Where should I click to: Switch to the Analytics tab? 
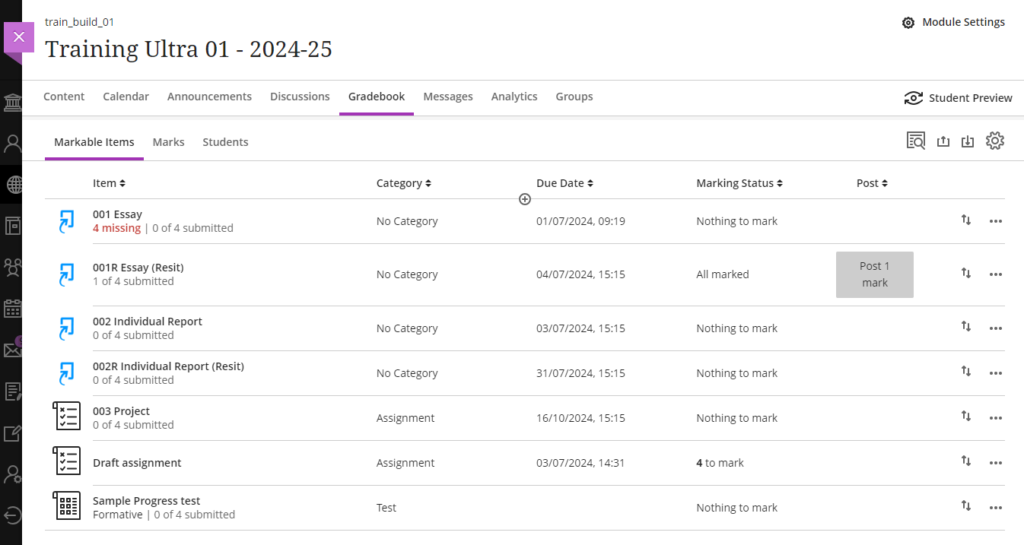(515, 97)
